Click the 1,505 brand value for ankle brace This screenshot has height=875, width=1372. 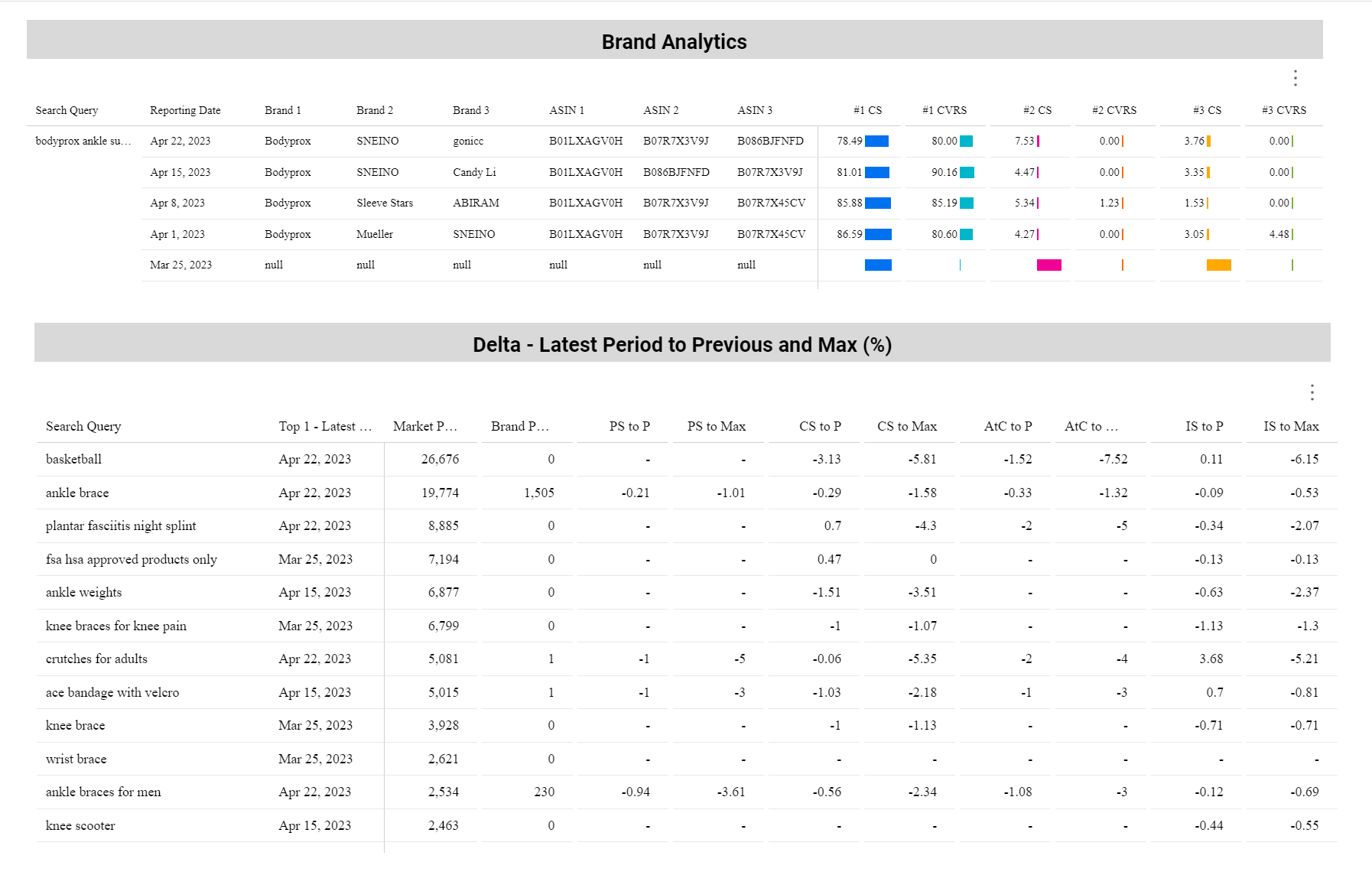(539, 493)
